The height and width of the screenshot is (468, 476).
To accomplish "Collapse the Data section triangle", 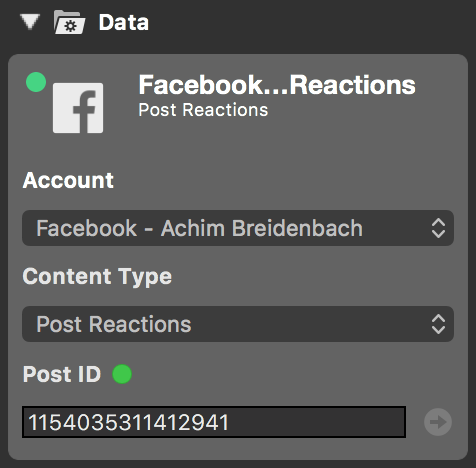I will pos(30,22).
